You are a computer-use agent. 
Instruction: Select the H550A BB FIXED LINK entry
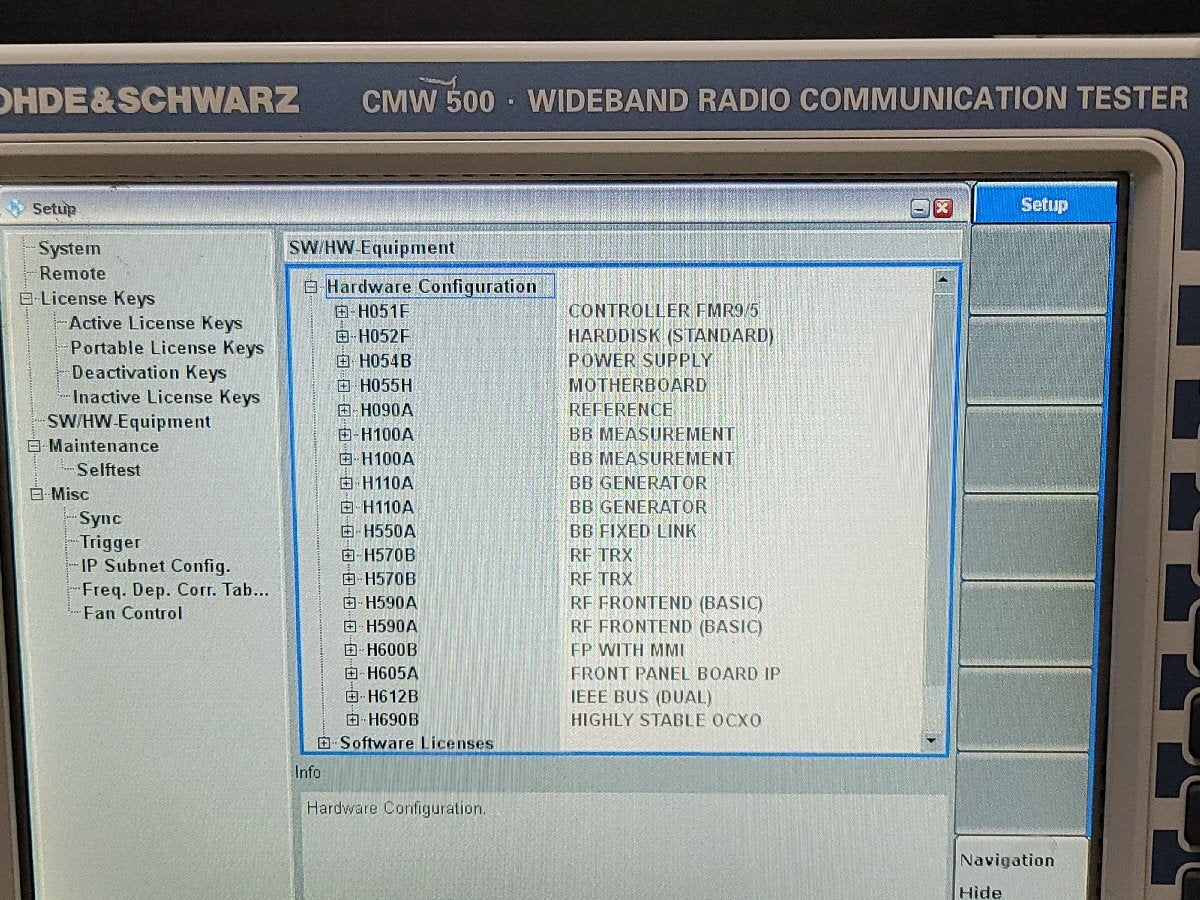point(392,531)
